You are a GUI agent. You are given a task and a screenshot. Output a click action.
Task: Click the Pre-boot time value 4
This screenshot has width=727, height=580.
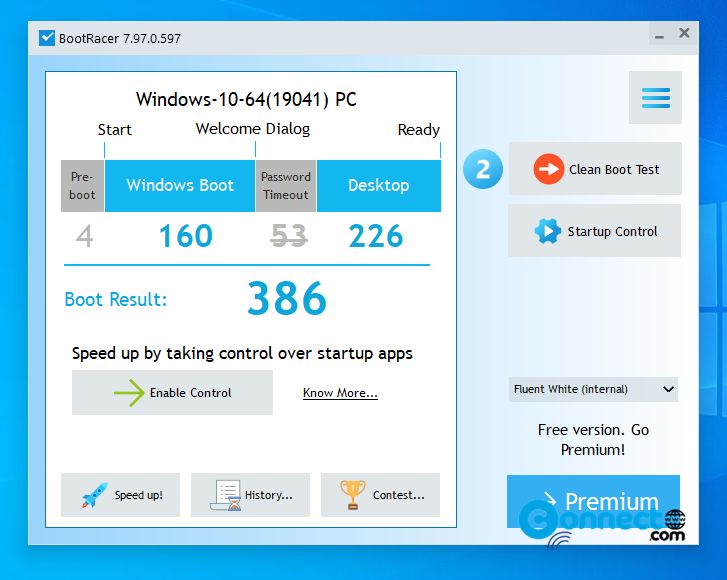[x=84, y=236]
